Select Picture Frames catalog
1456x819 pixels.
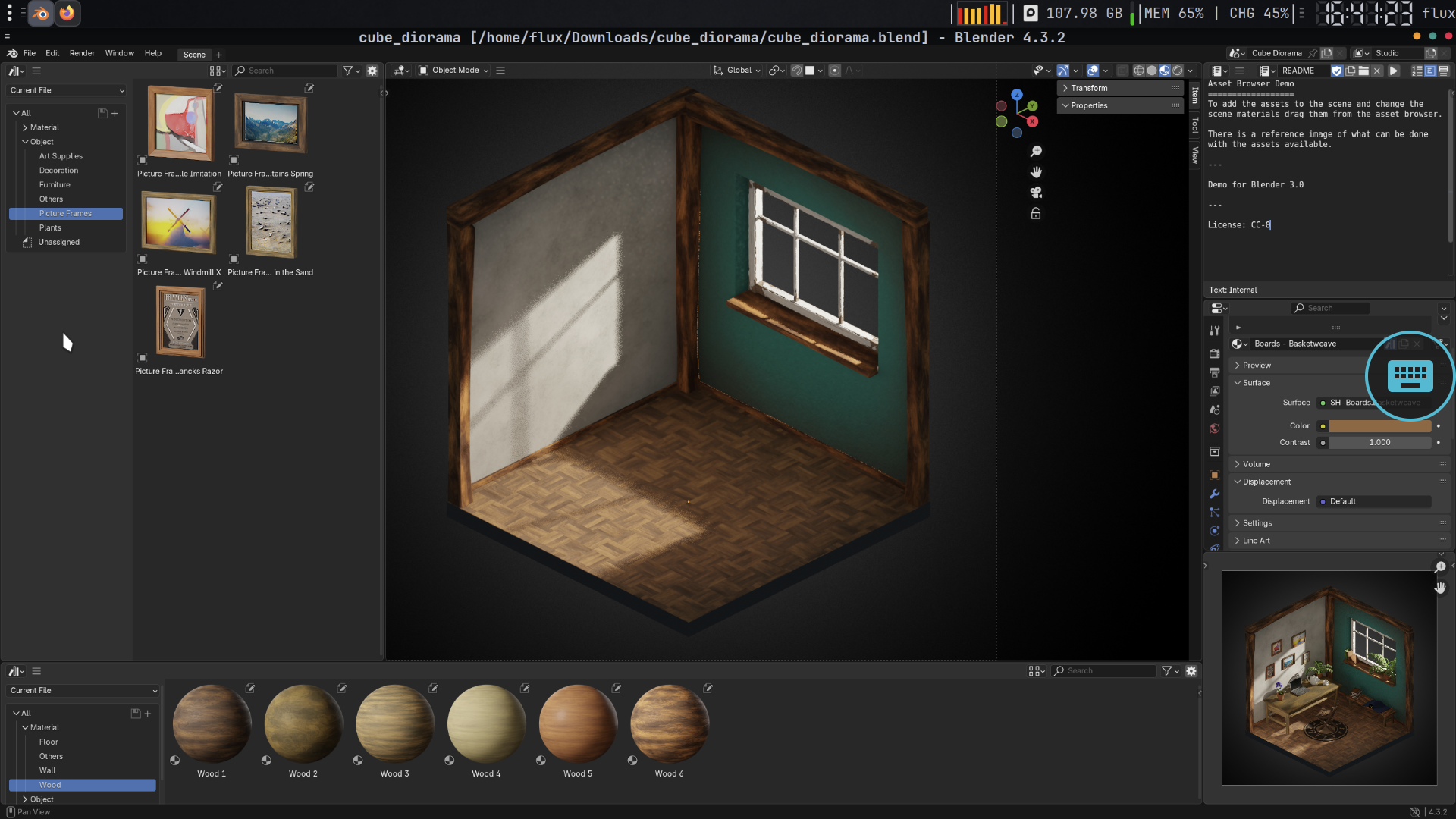click(x=65, y=213)
